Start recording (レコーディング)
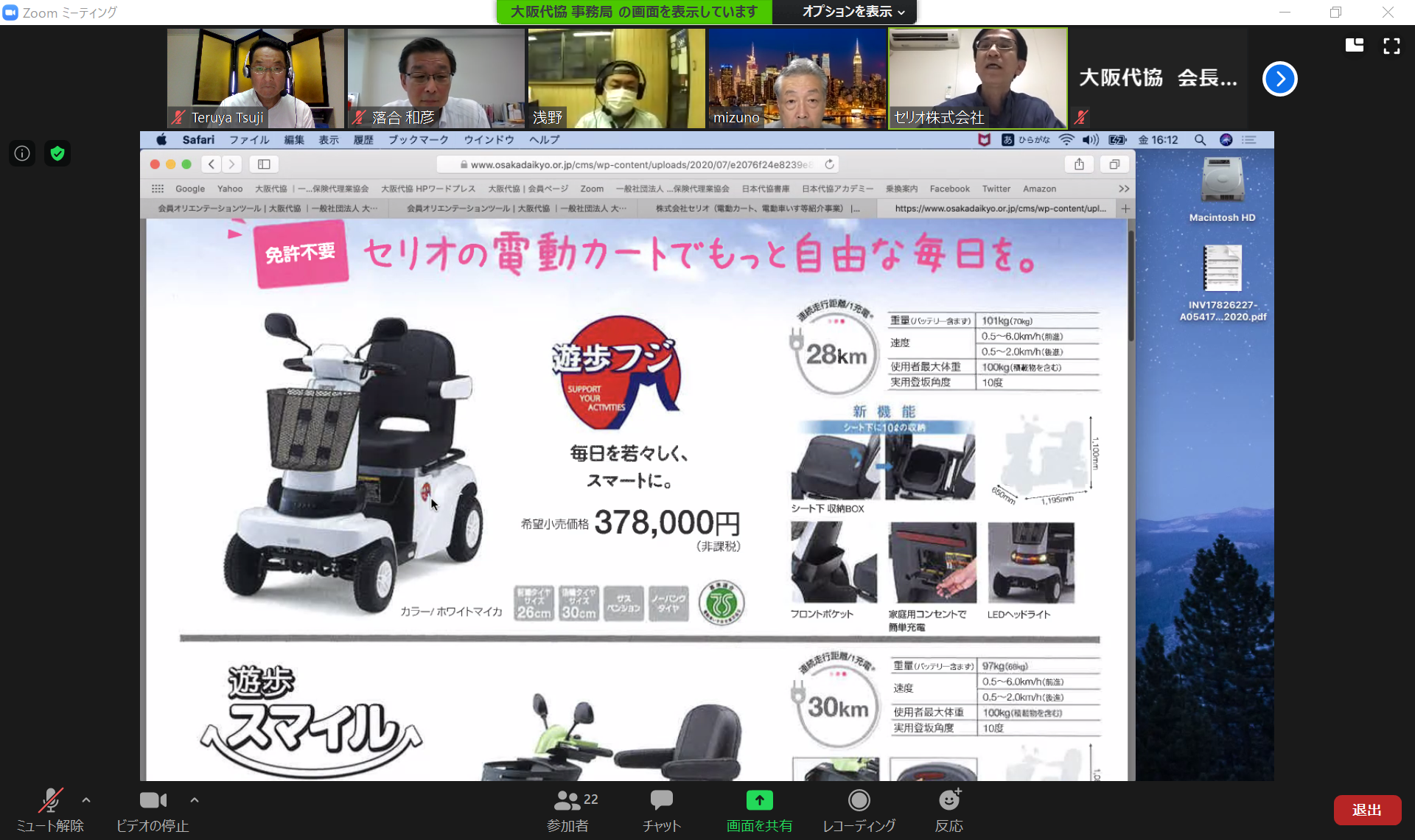The width and height of the screenshot is (1415, 840). pyautogui.click(x=859, y=811)
